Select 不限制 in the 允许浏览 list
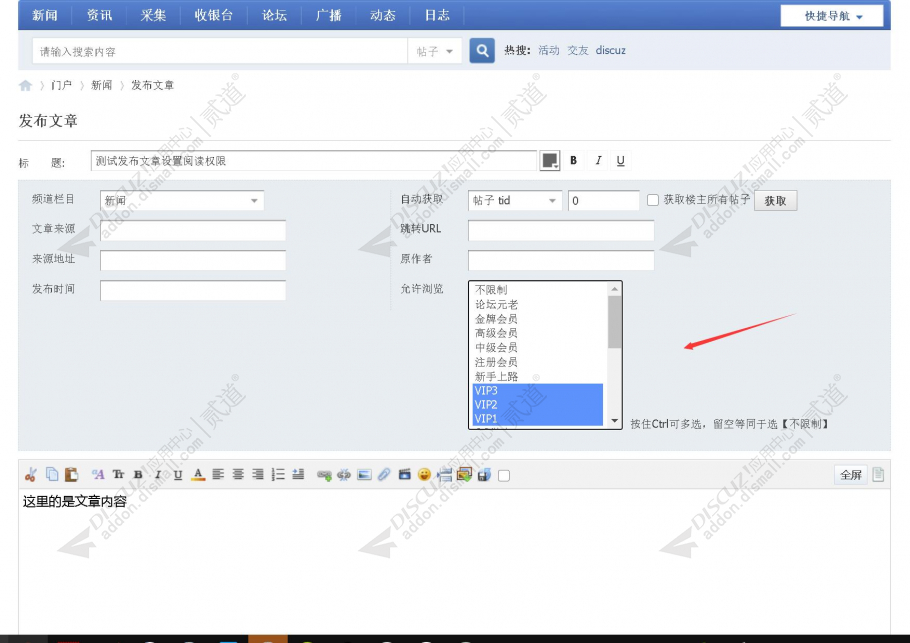Image resolution: width=910 pixels, height=643 pixels. coord(539,289)
